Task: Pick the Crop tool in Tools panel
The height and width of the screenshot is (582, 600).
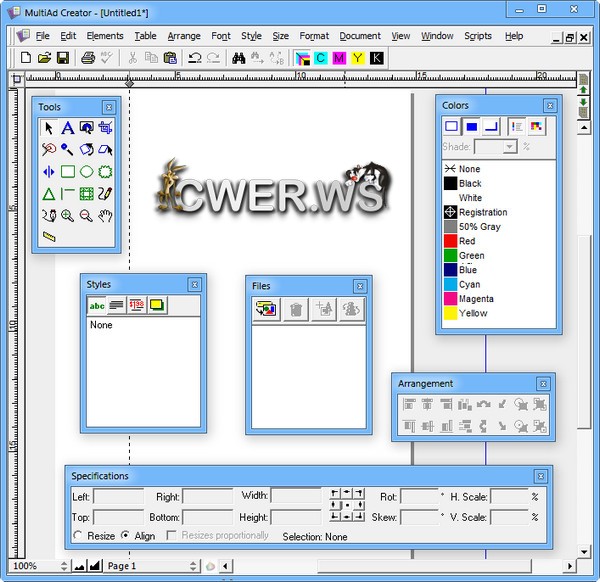Action: 105,128
